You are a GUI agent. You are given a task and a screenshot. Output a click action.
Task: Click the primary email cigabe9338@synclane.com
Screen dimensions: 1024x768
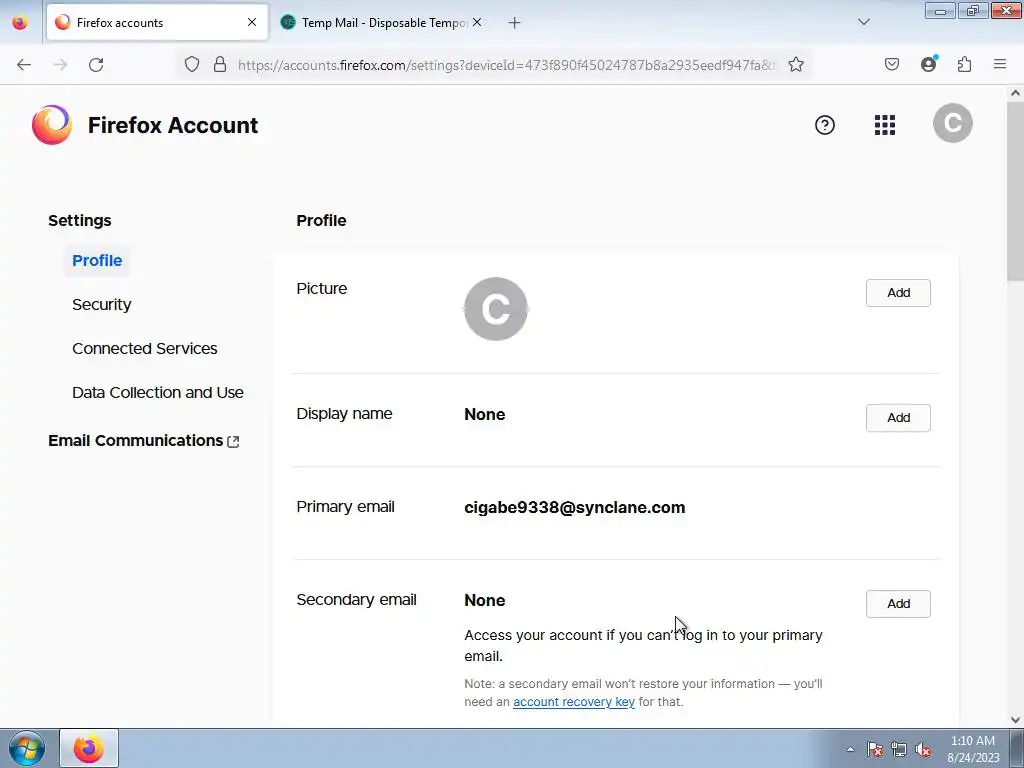575,507
